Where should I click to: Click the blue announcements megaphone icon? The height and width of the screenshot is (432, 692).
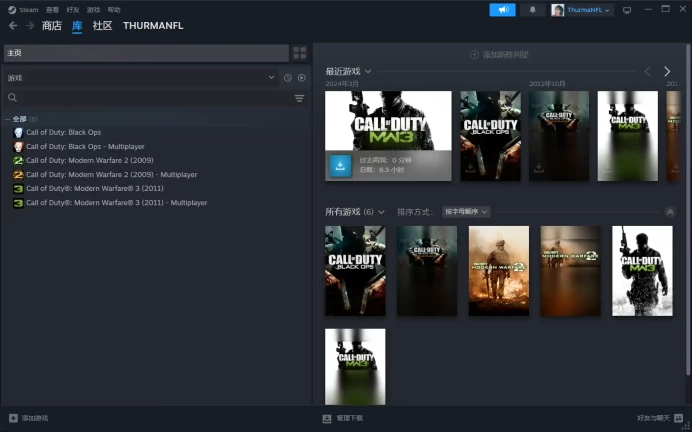(x=502, y=10)
